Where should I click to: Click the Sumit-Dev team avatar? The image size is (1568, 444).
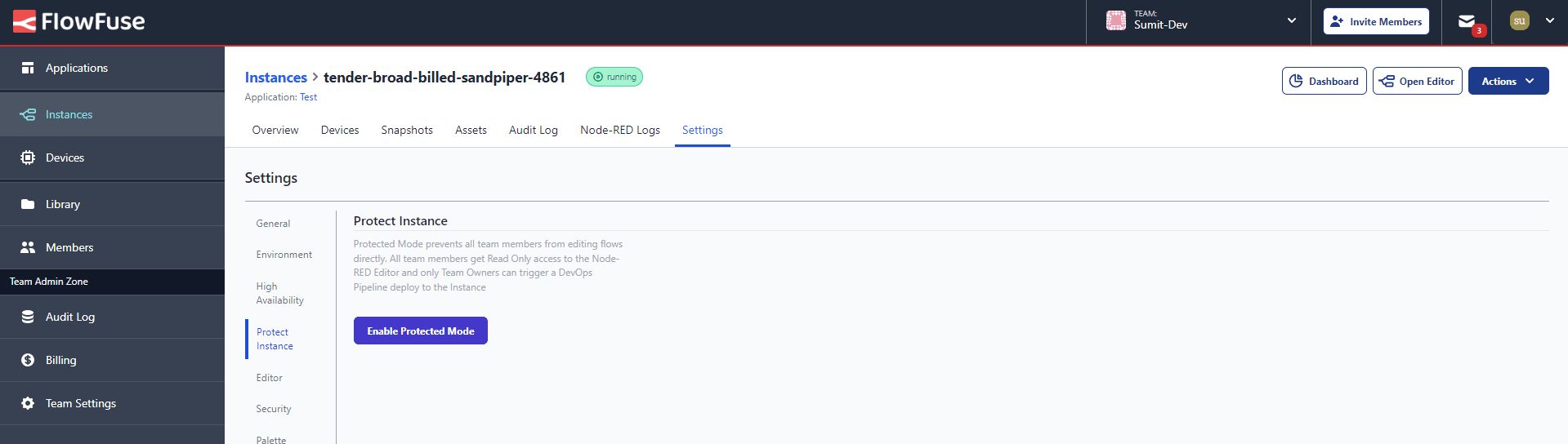[1115, 21]
